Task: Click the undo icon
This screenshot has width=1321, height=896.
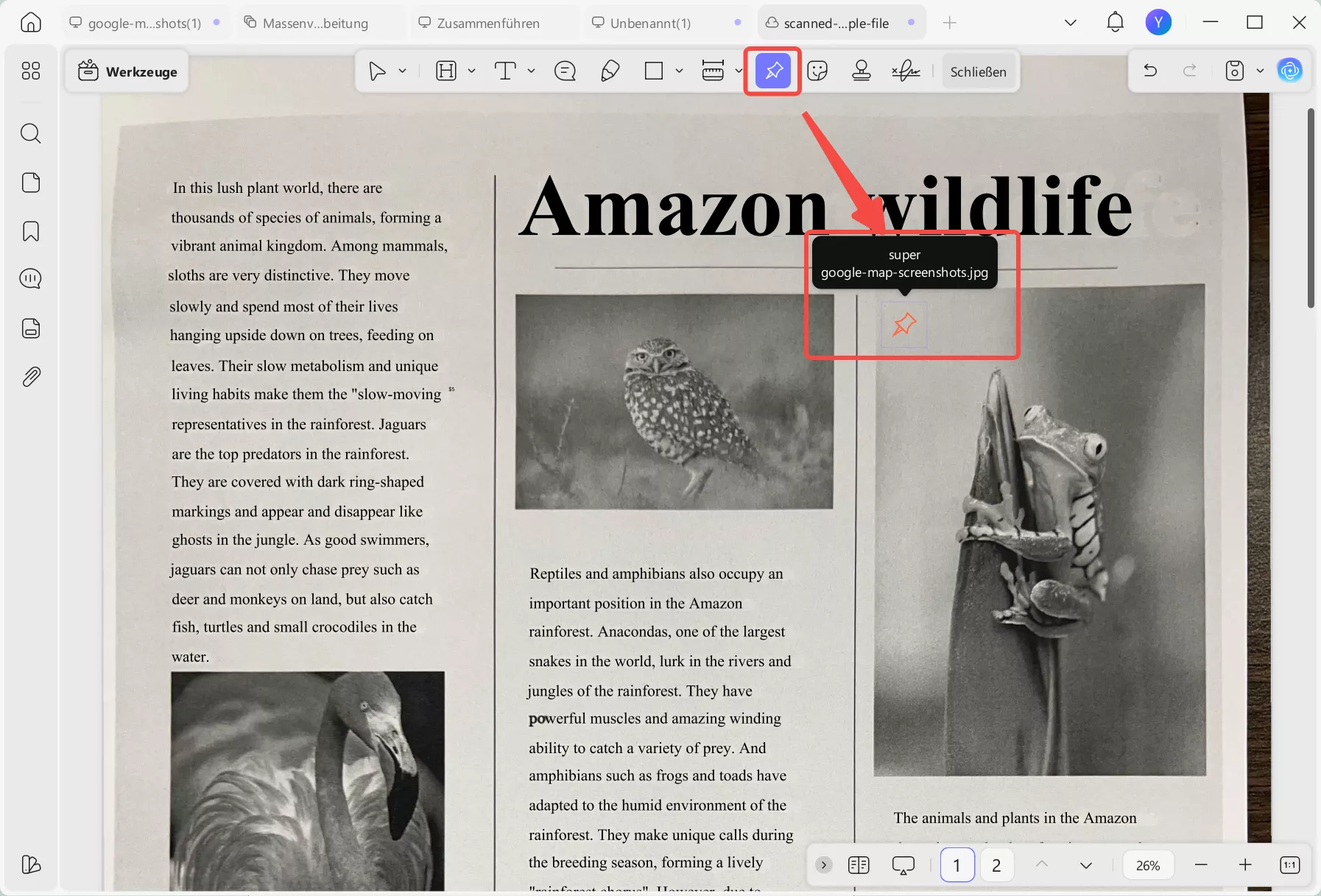Action: (1150, 70)
